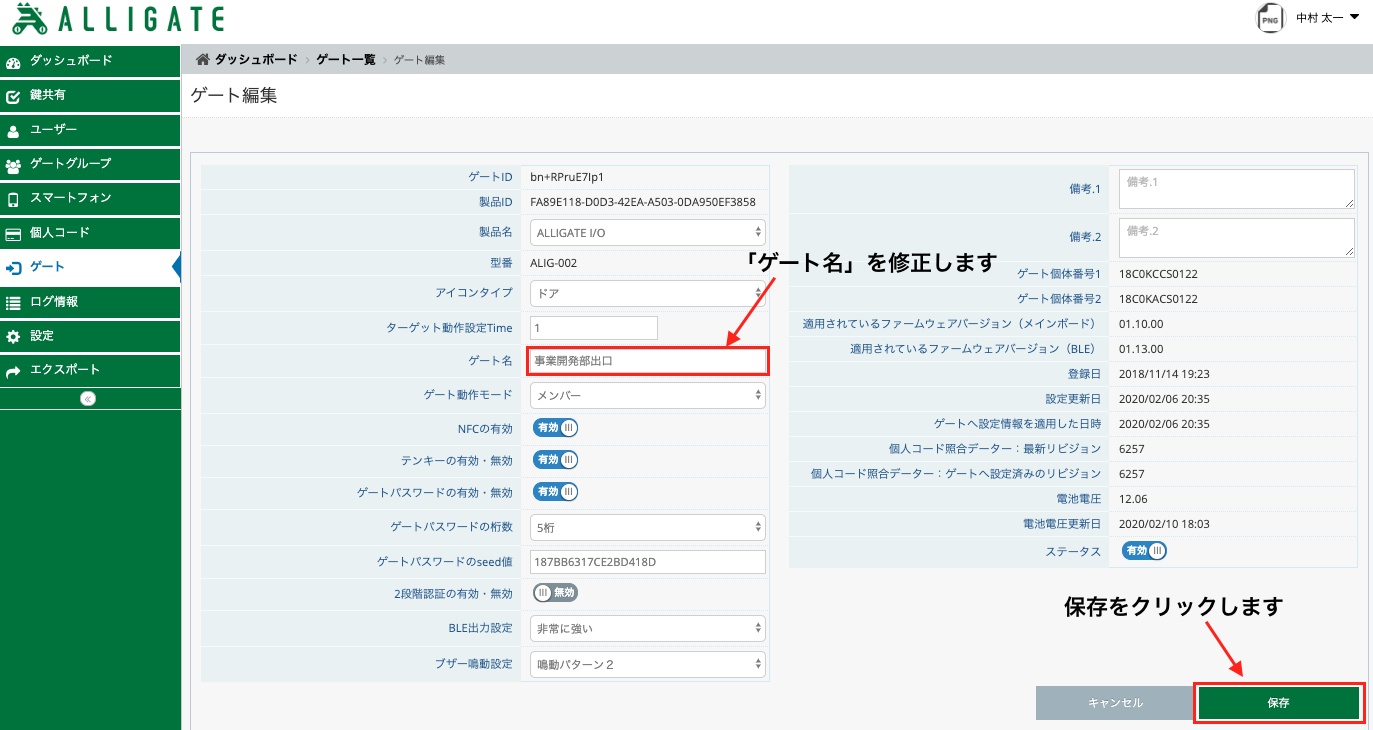Click the ゲート sign-in arrow icon
The image size is (1373, 730).
point(13,268)
